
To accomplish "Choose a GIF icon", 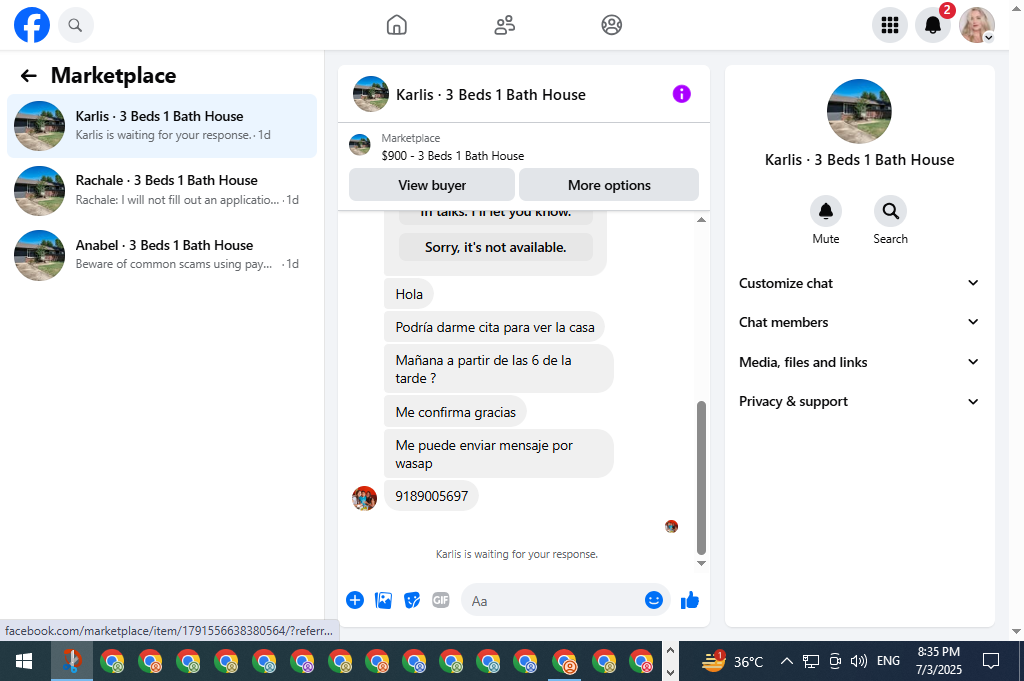I will (x=441, y=600).
